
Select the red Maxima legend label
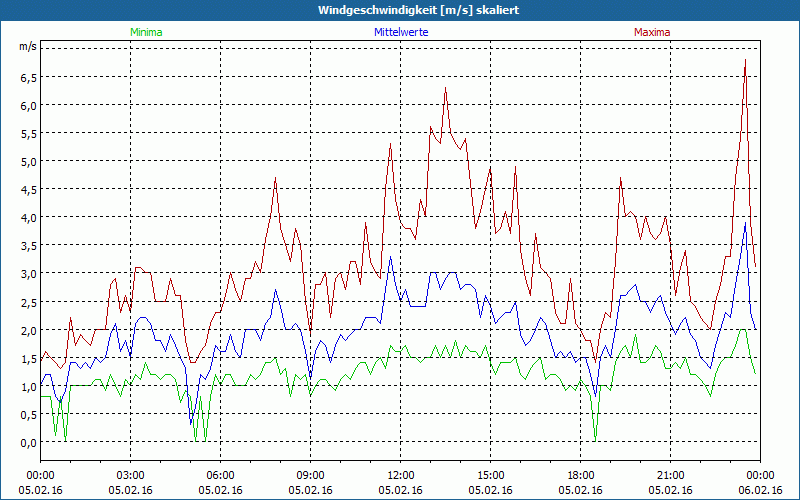652,32
